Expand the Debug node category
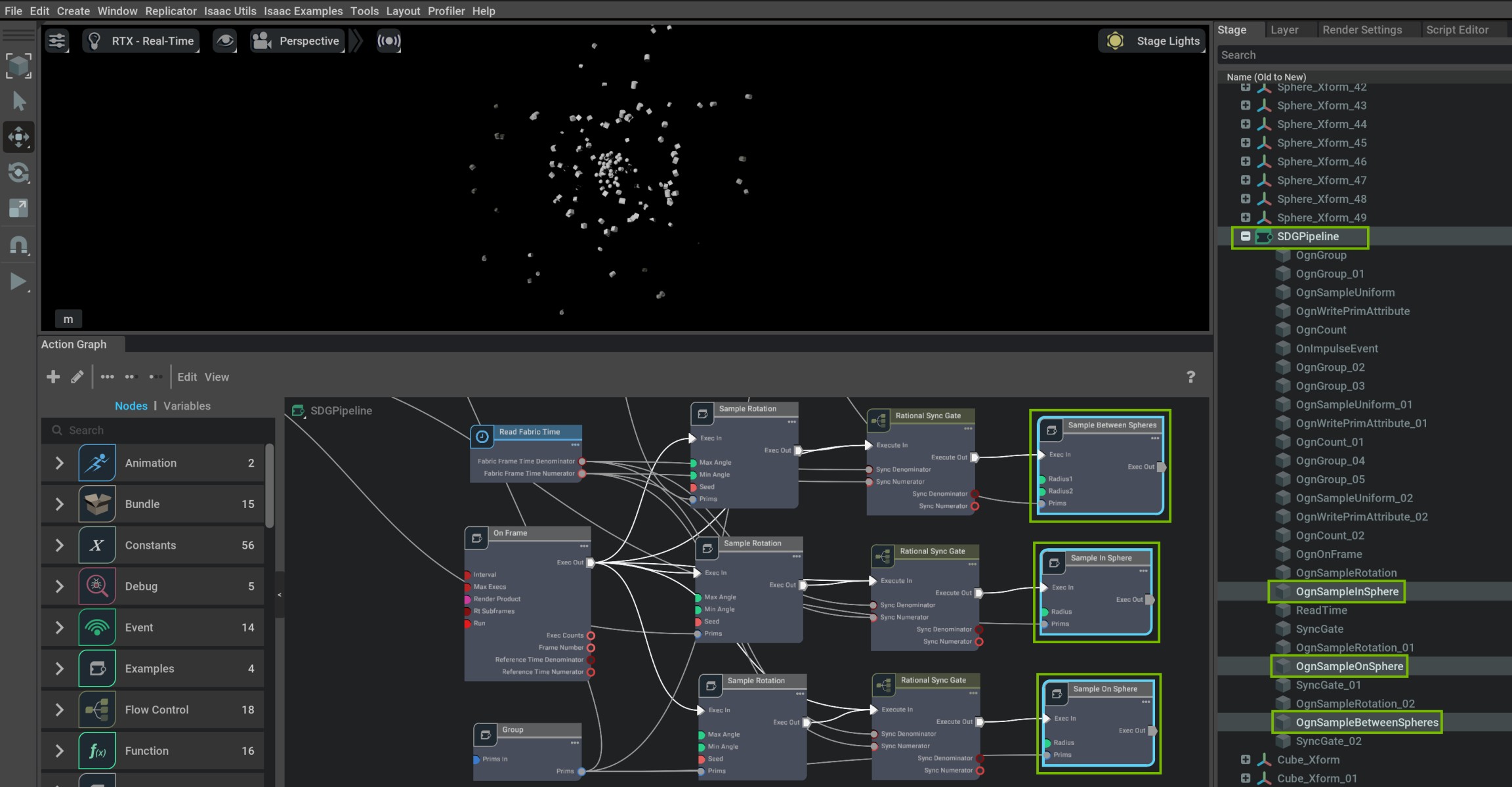 (59, 586)
